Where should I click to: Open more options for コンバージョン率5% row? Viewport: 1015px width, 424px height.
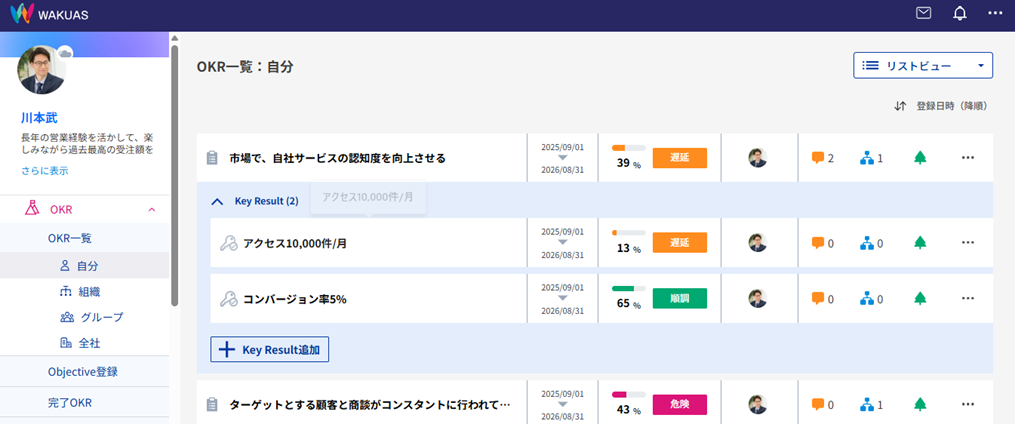(967, 298)
